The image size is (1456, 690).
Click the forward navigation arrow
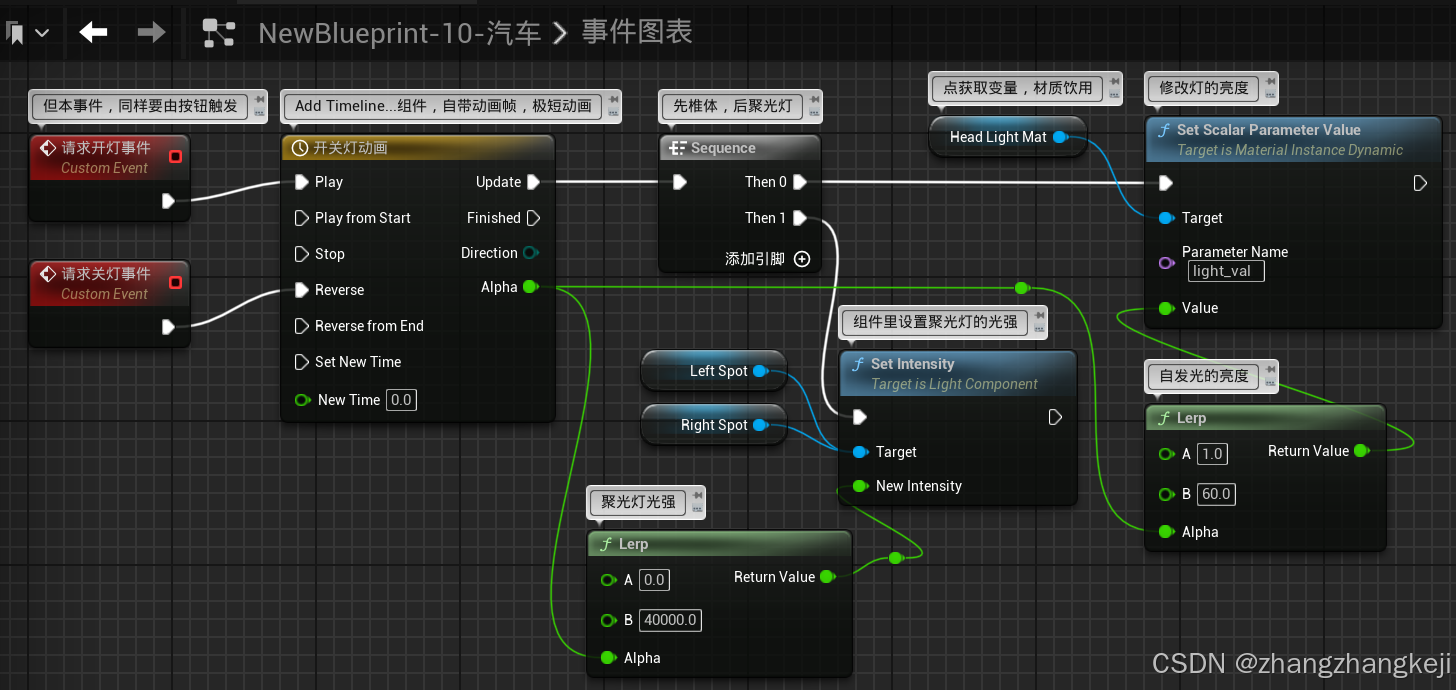pyautogui.click(x=151, y=33)
